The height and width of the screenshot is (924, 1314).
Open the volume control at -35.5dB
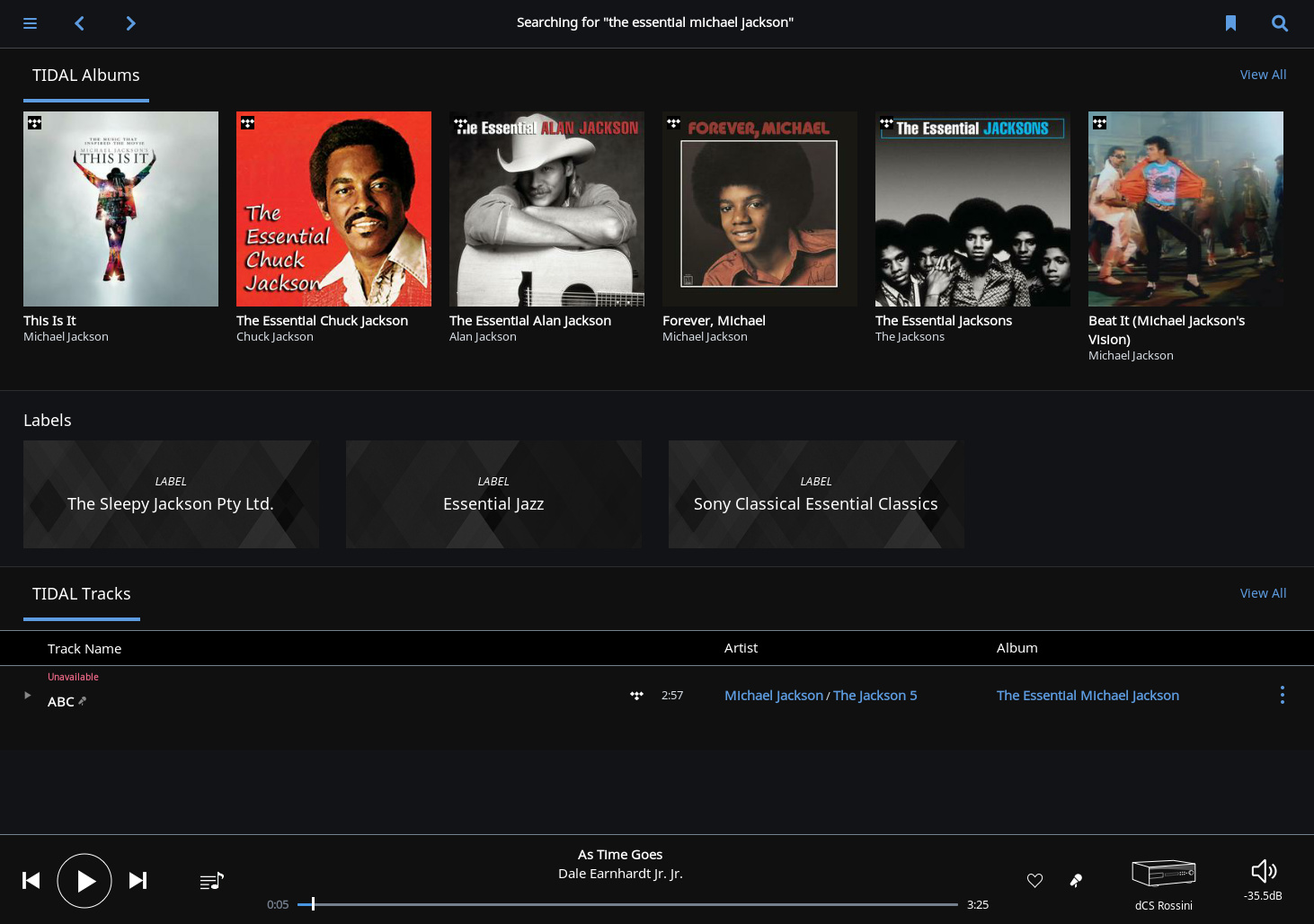[1264, 880]
